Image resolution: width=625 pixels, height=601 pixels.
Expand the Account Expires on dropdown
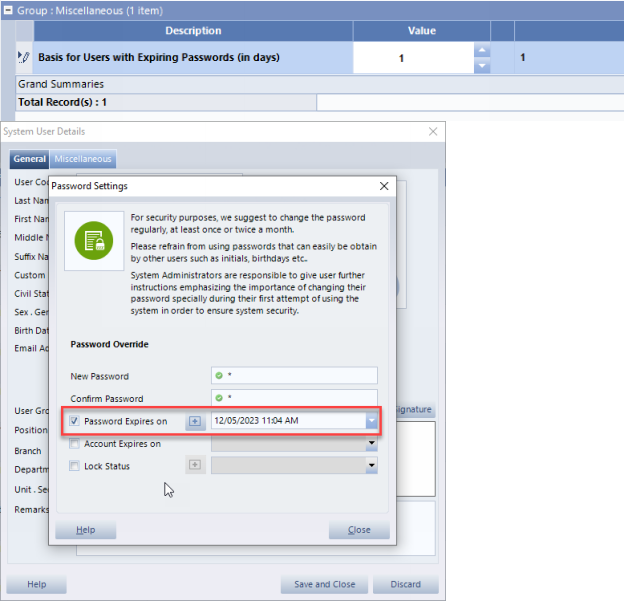tap(372, 444)
